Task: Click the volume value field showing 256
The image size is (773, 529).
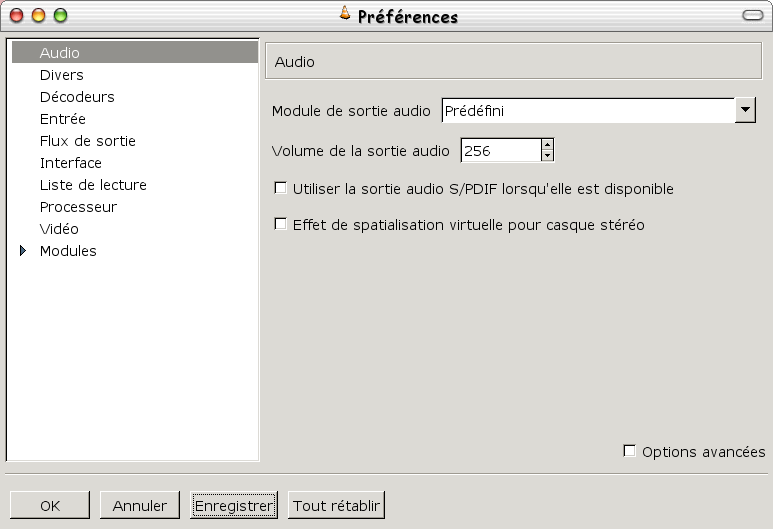Action: click(x=501, y=150)
